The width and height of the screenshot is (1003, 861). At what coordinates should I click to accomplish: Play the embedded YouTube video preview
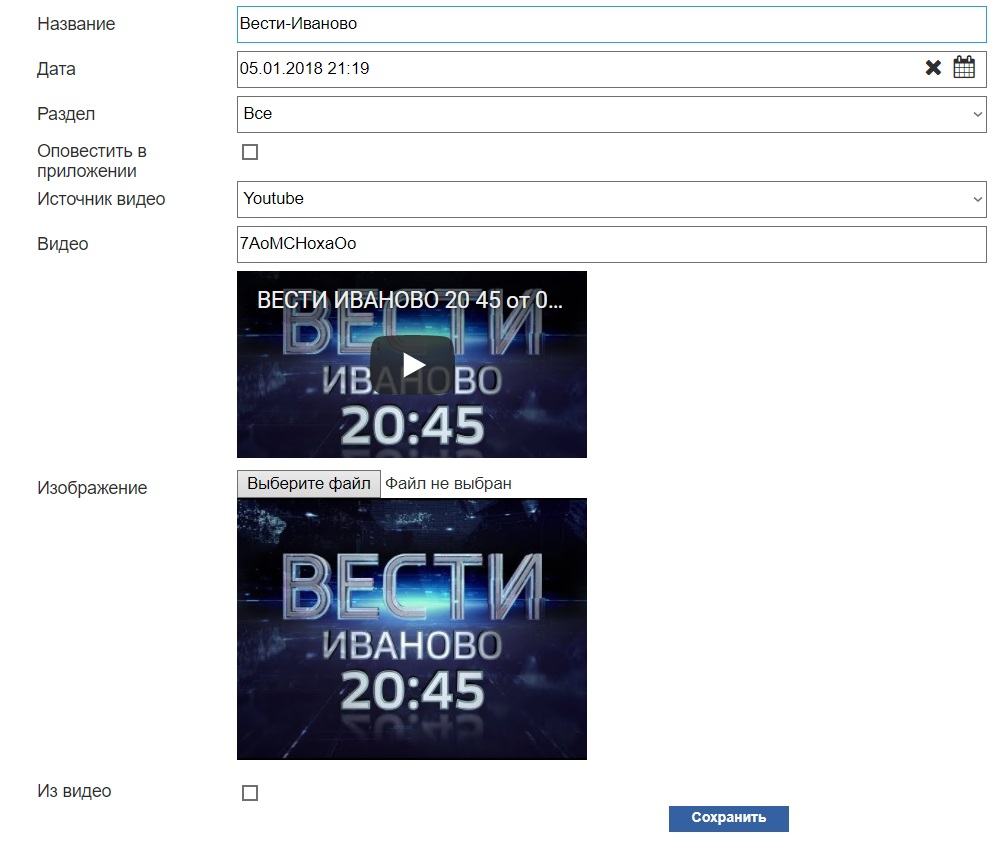click(412, 365)
